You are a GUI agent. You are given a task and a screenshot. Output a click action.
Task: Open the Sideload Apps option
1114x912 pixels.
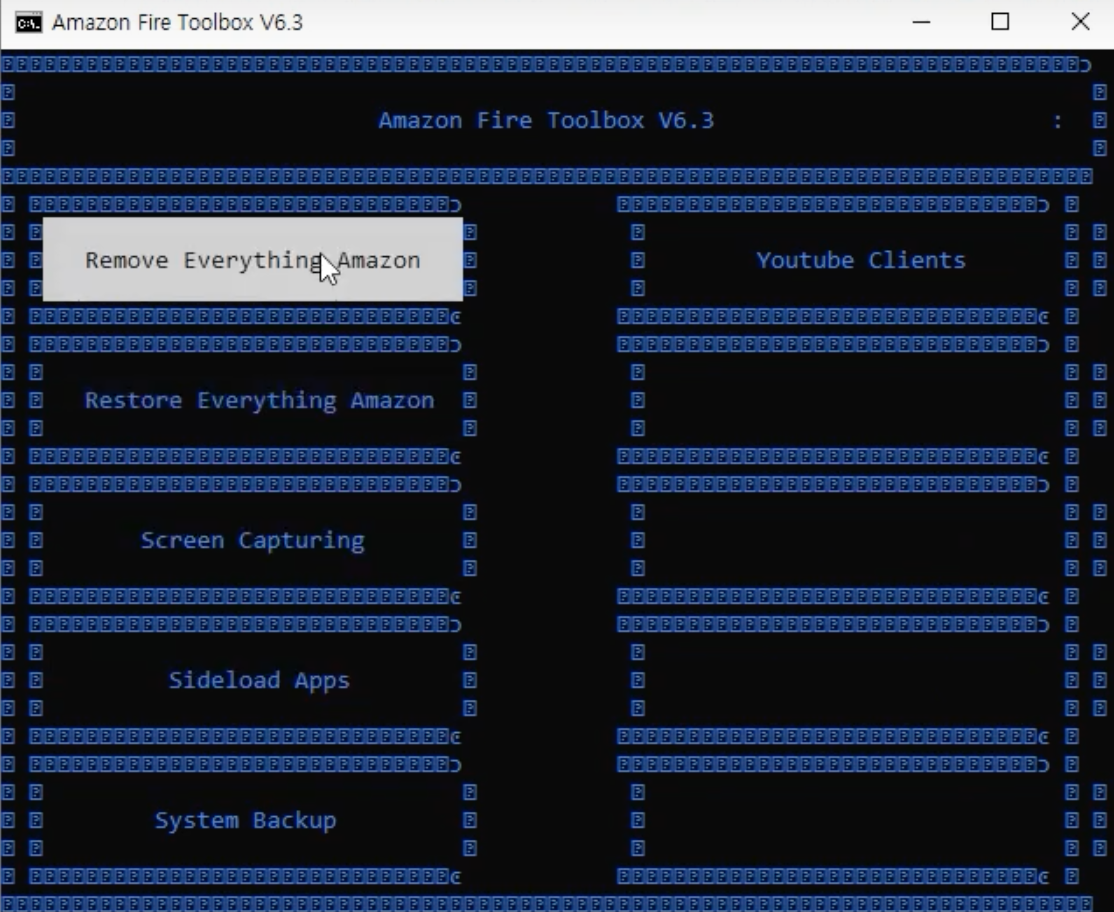pyautogui.click(x=259, y=680)
